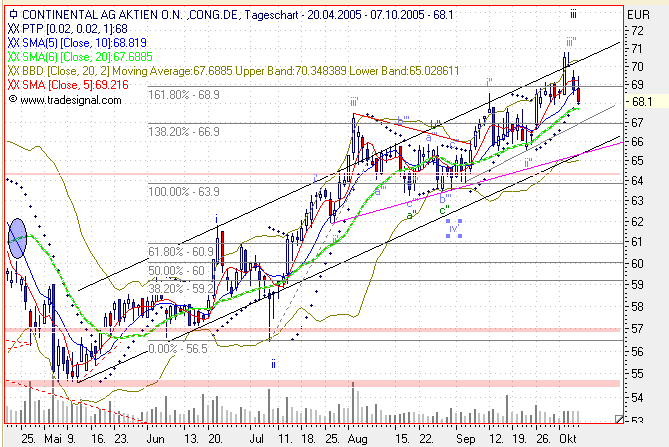Screen dimensions: 669x447
Task: Click the 62 price axis label
Action: (x=637, y=222)
